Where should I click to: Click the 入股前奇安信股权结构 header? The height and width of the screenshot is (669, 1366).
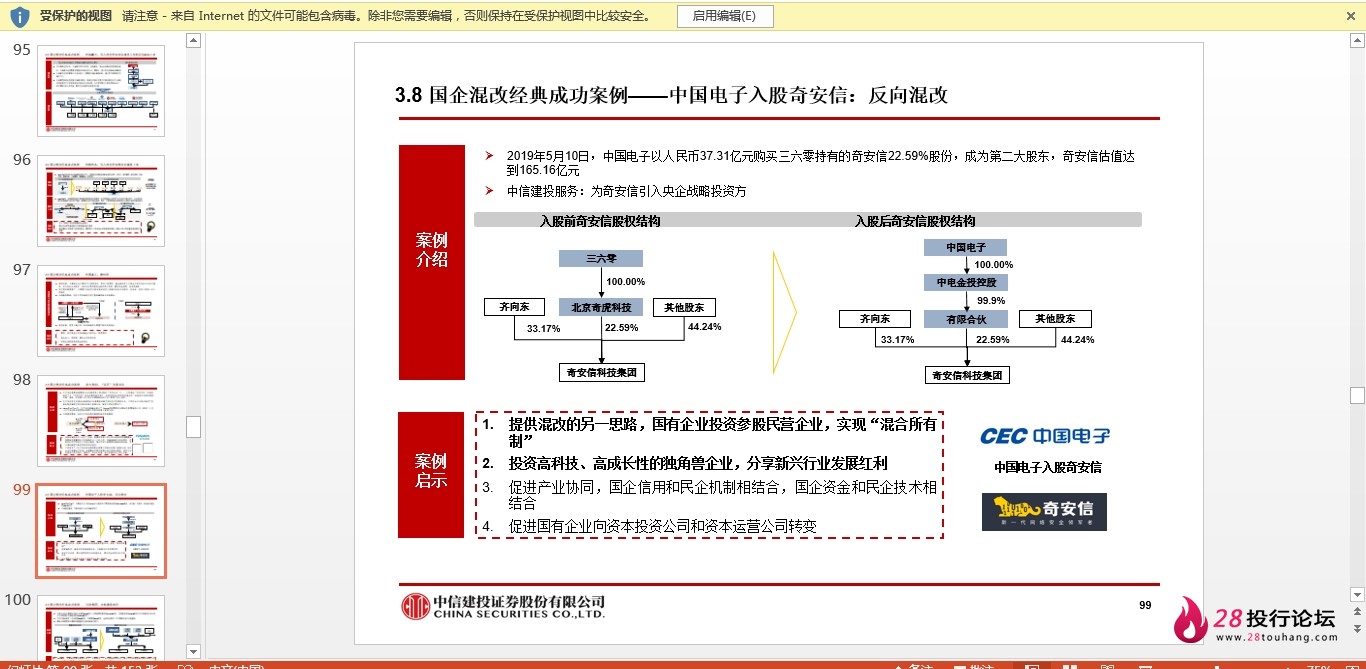click(600, 221)
